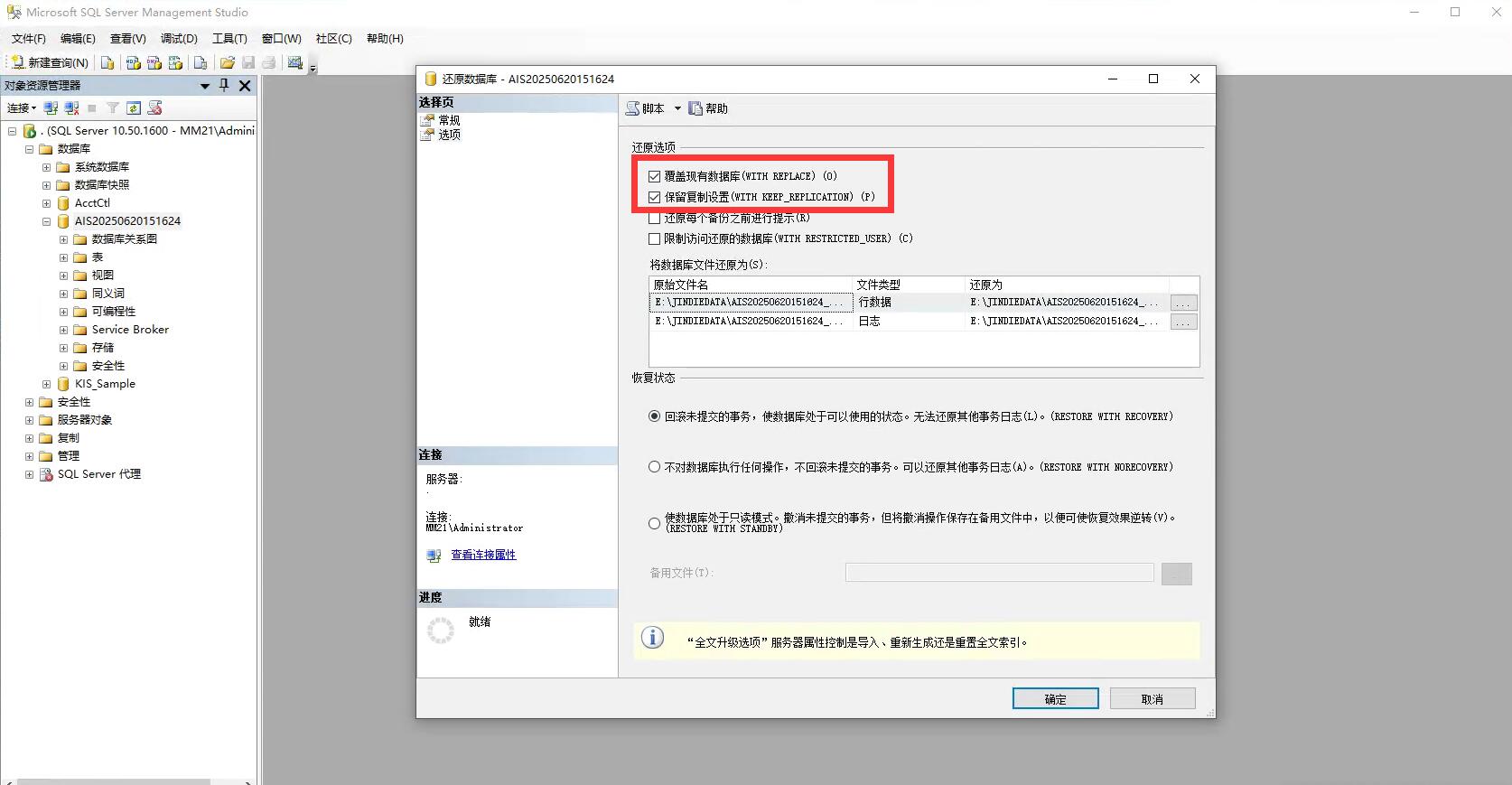Open the 帮助(H) menu
The height and width of the screenshot is (785, 1512).
(385, 38)
